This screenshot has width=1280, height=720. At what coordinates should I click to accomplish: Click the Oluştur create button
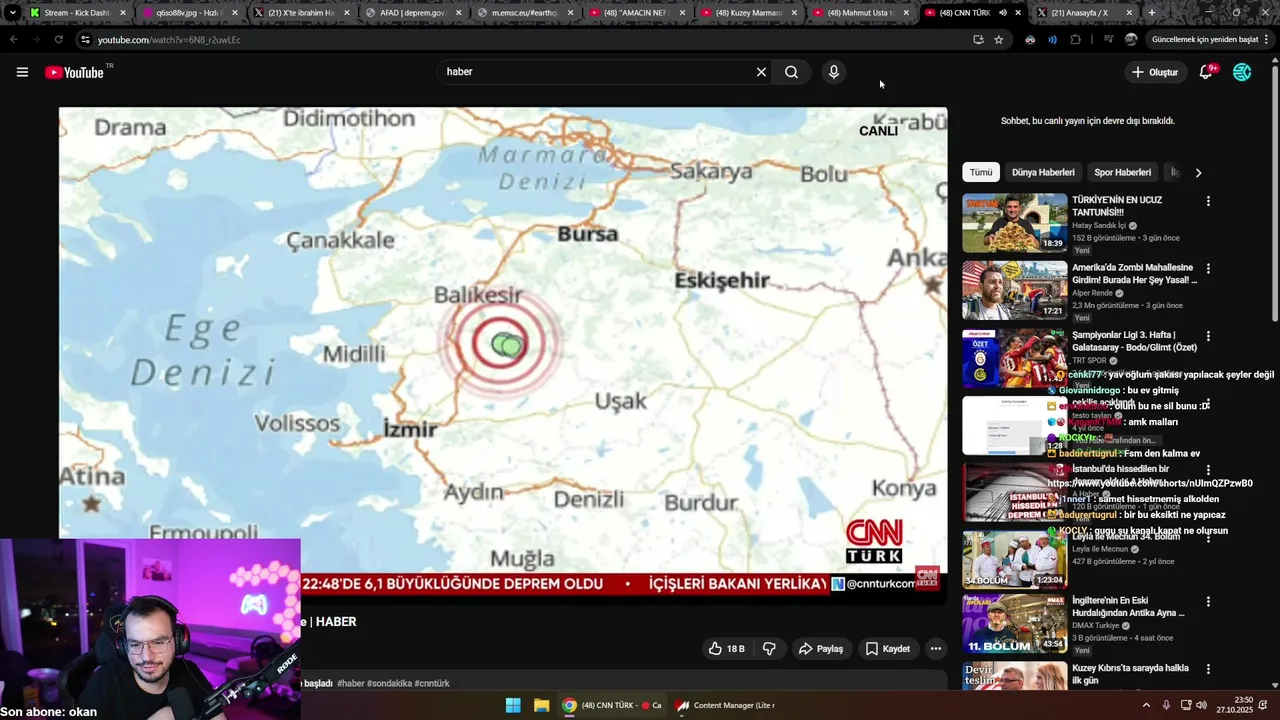coord(1154,72)
